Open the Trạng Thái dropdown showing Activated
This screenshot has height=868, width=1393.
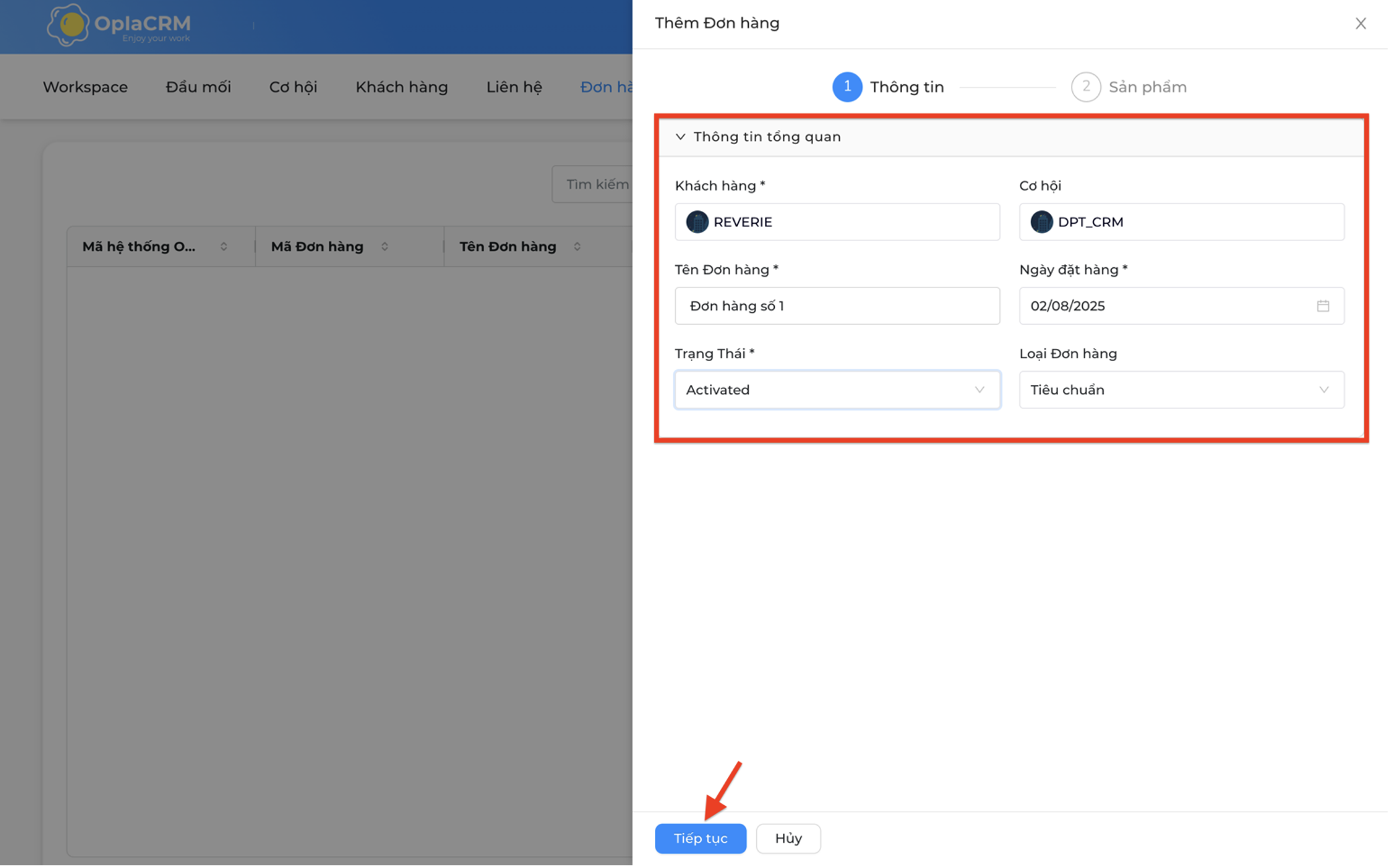pyautogui.click(x=837, y=390)
